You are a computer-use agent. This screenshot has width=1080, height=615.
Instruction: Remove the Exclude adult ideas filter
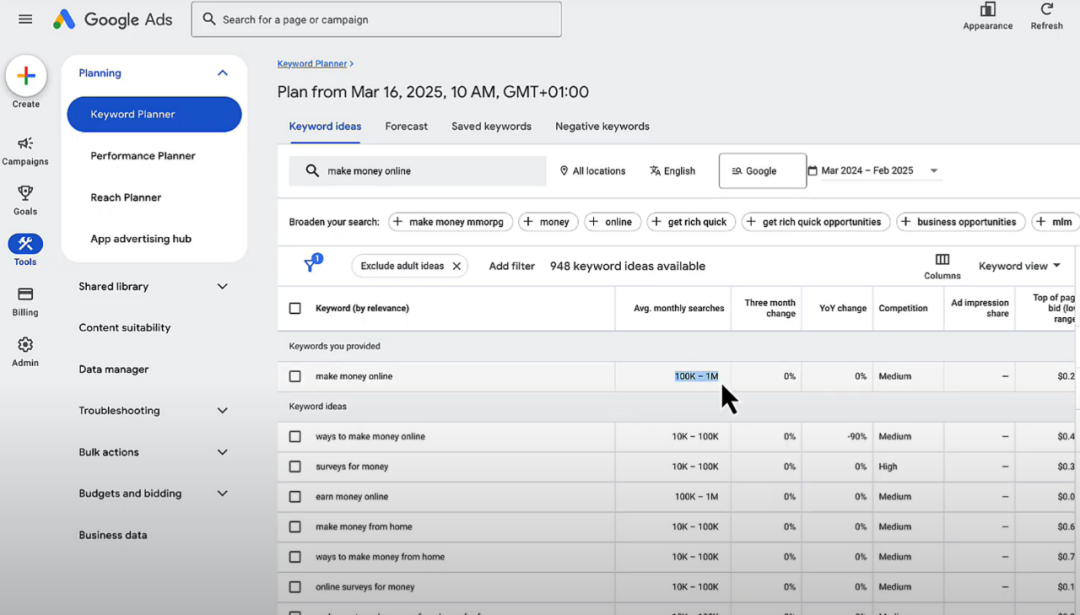coord(457,266)
